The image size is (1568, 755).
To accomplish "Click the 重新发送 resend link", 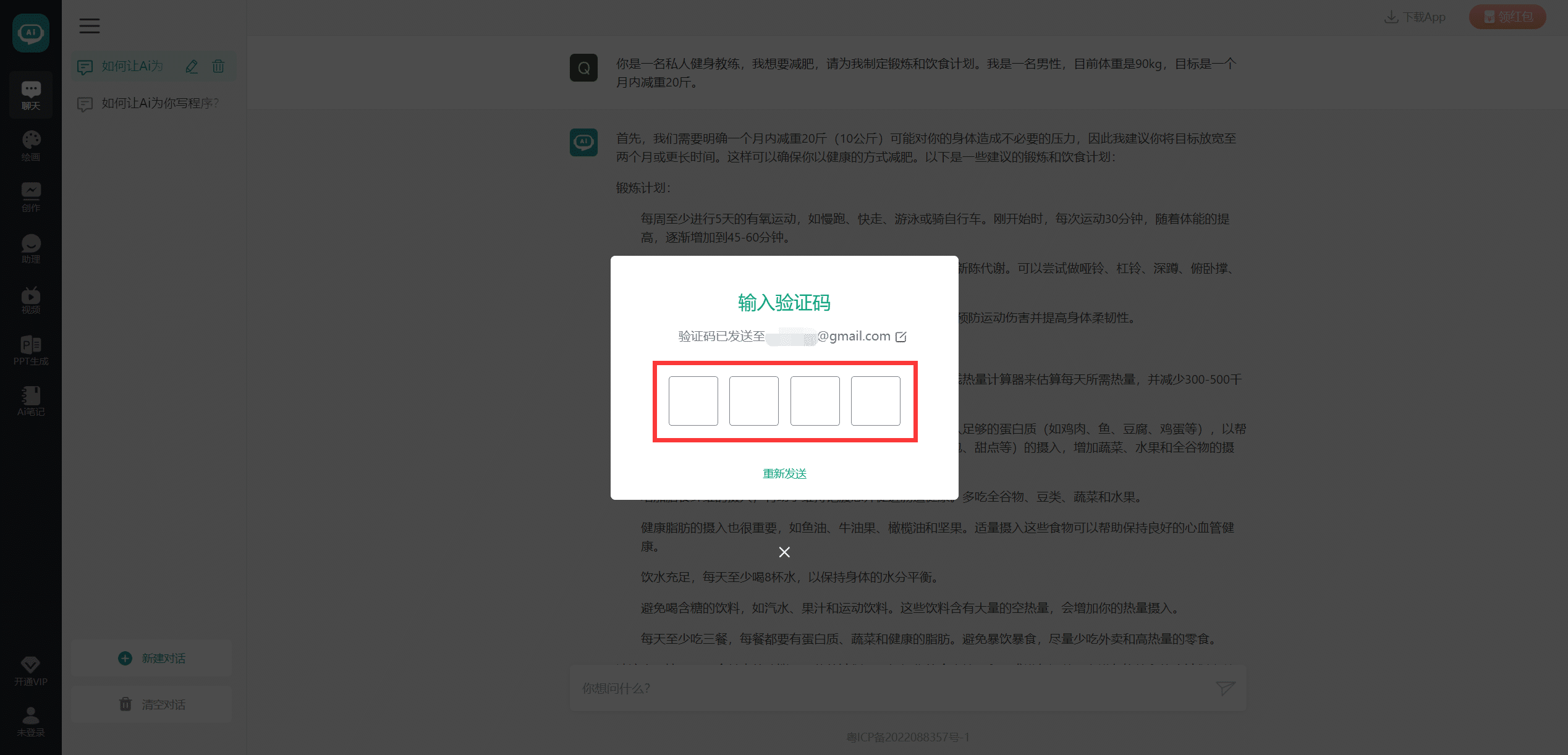I will 784,474.
